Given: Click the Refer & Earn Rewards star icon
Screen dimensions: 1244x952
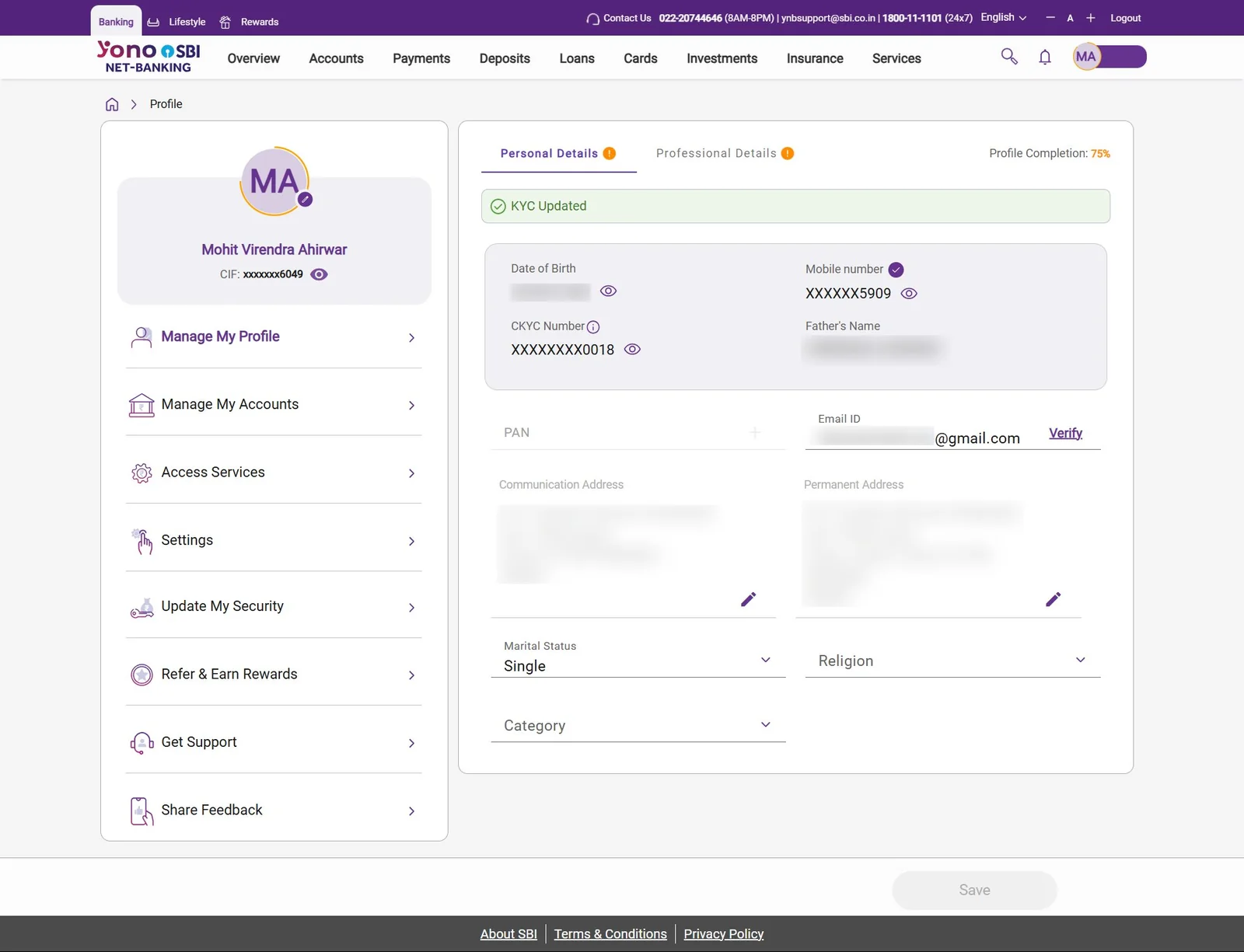Looking at the screenshot, I should 142,675.
